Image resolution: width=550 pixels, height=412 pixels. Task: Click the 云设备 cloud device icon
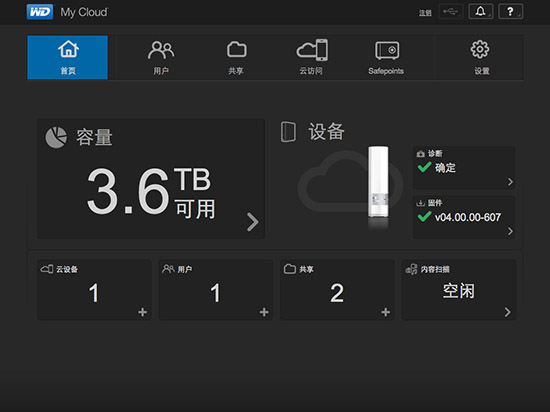[x=47, y=269]
